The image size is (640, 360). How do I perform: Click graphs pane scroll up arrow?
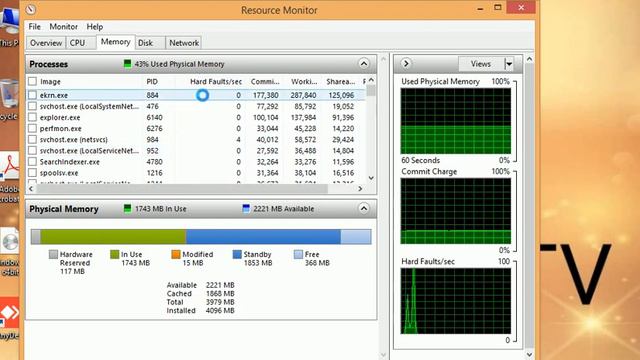point(529,59)
